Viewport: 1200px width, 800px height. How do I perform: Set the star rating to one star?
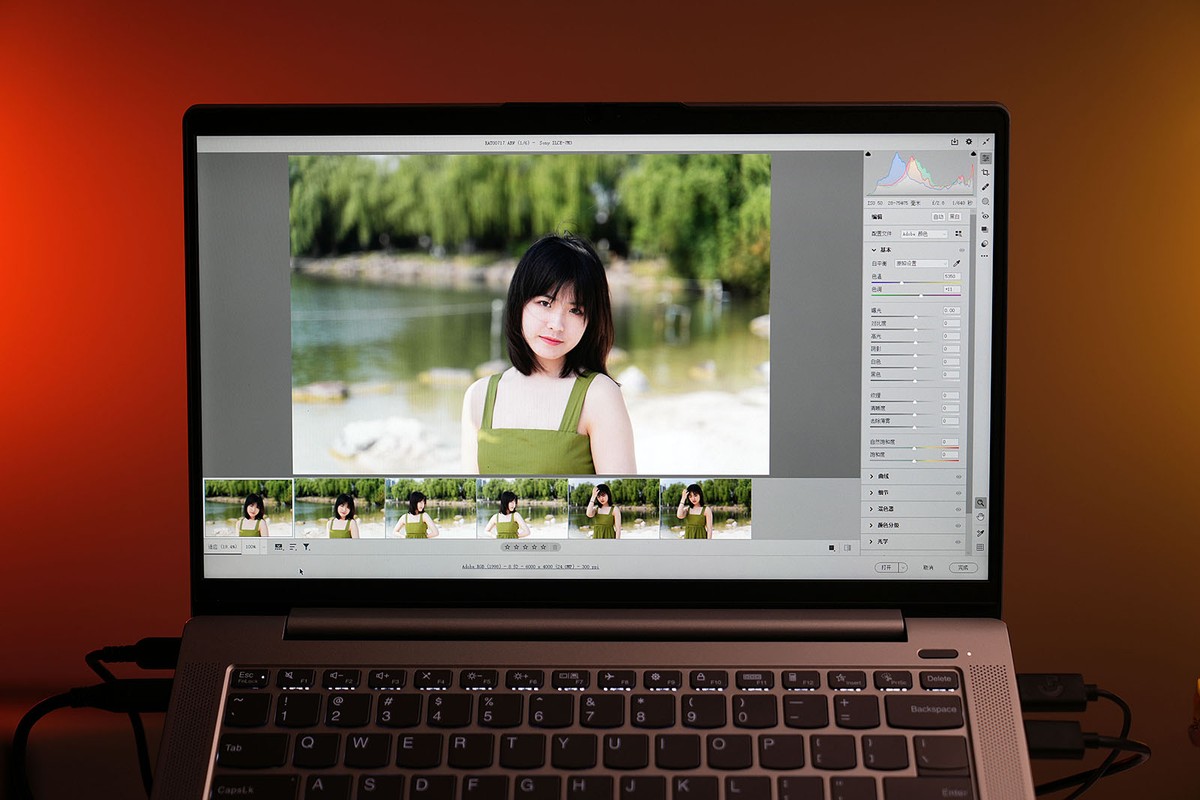coord(507,547)
